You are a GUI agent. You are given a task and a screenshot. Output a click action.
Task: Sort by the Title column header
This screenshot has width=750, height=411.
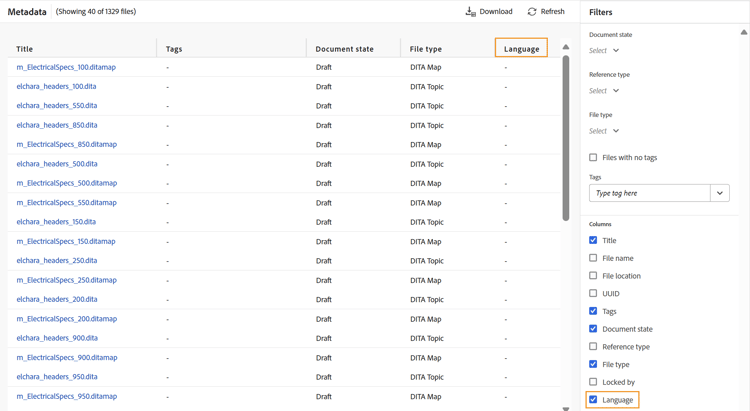[x=24, y=49]
